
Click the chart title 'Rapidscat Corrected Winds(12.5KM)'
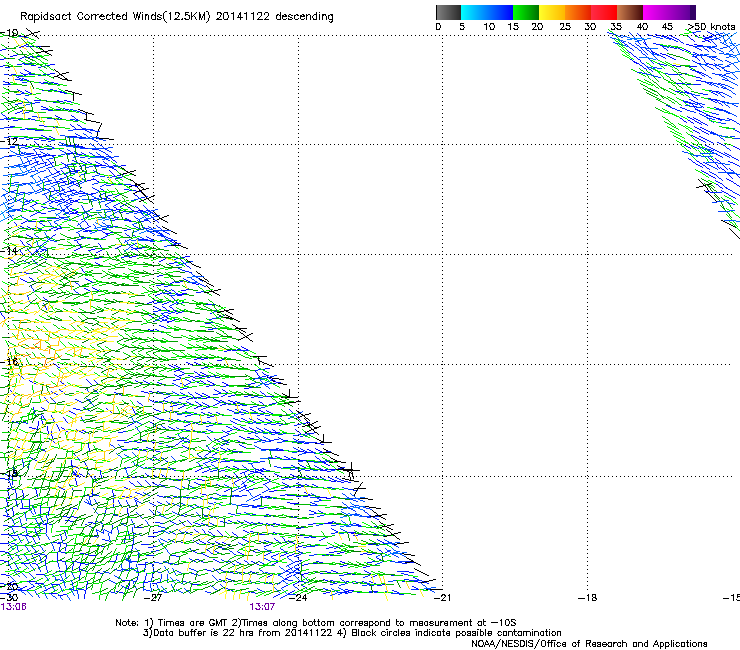(115, 17)
